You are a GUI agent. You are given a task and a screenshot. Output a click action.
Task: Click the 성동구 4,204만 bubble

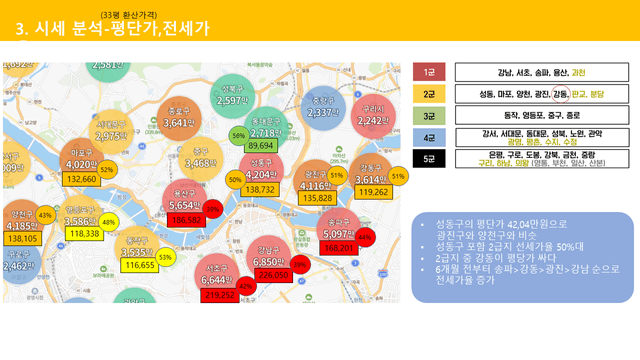(x=261, y=169)
